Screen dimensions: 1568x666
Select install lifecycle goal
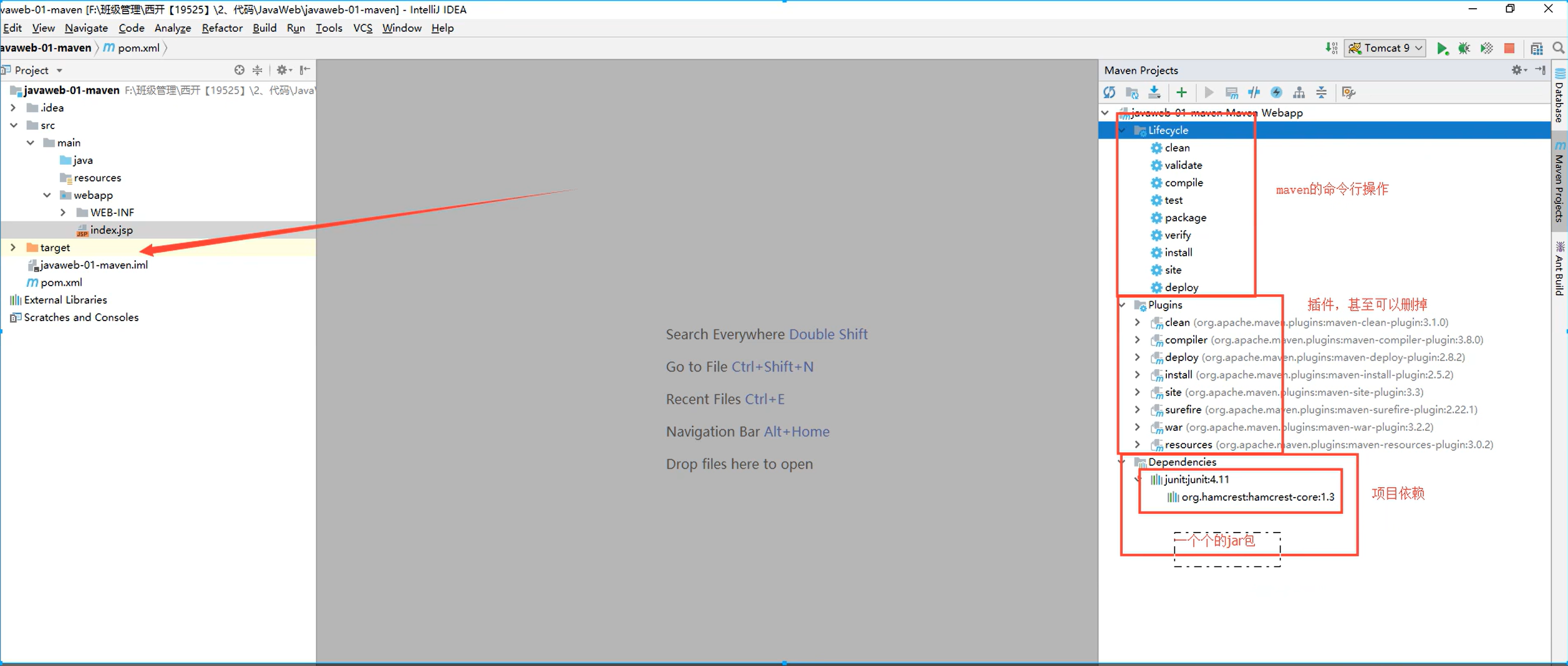pyautogui.click(x=1171, y=252)
